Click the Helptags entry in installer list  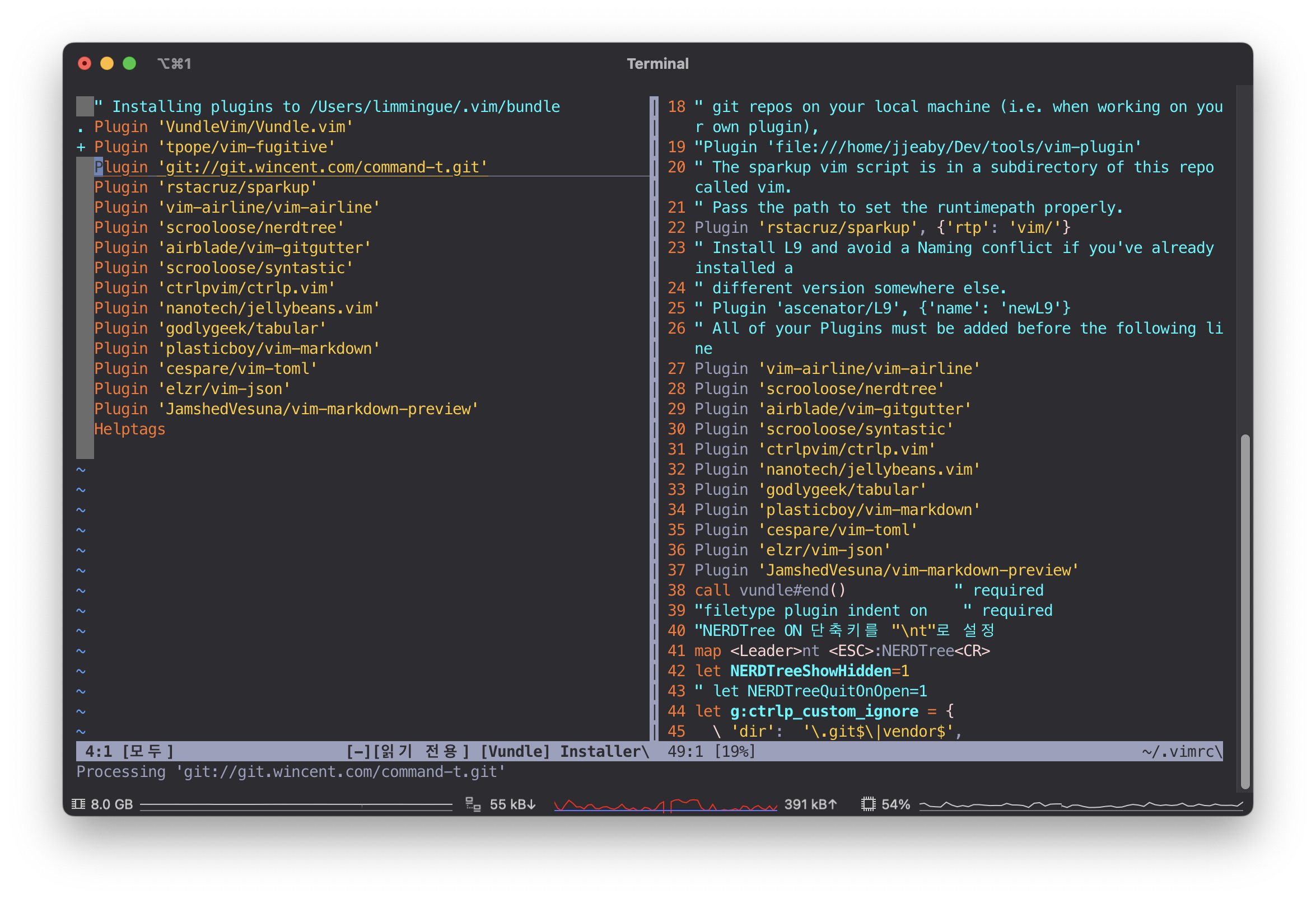130,429
